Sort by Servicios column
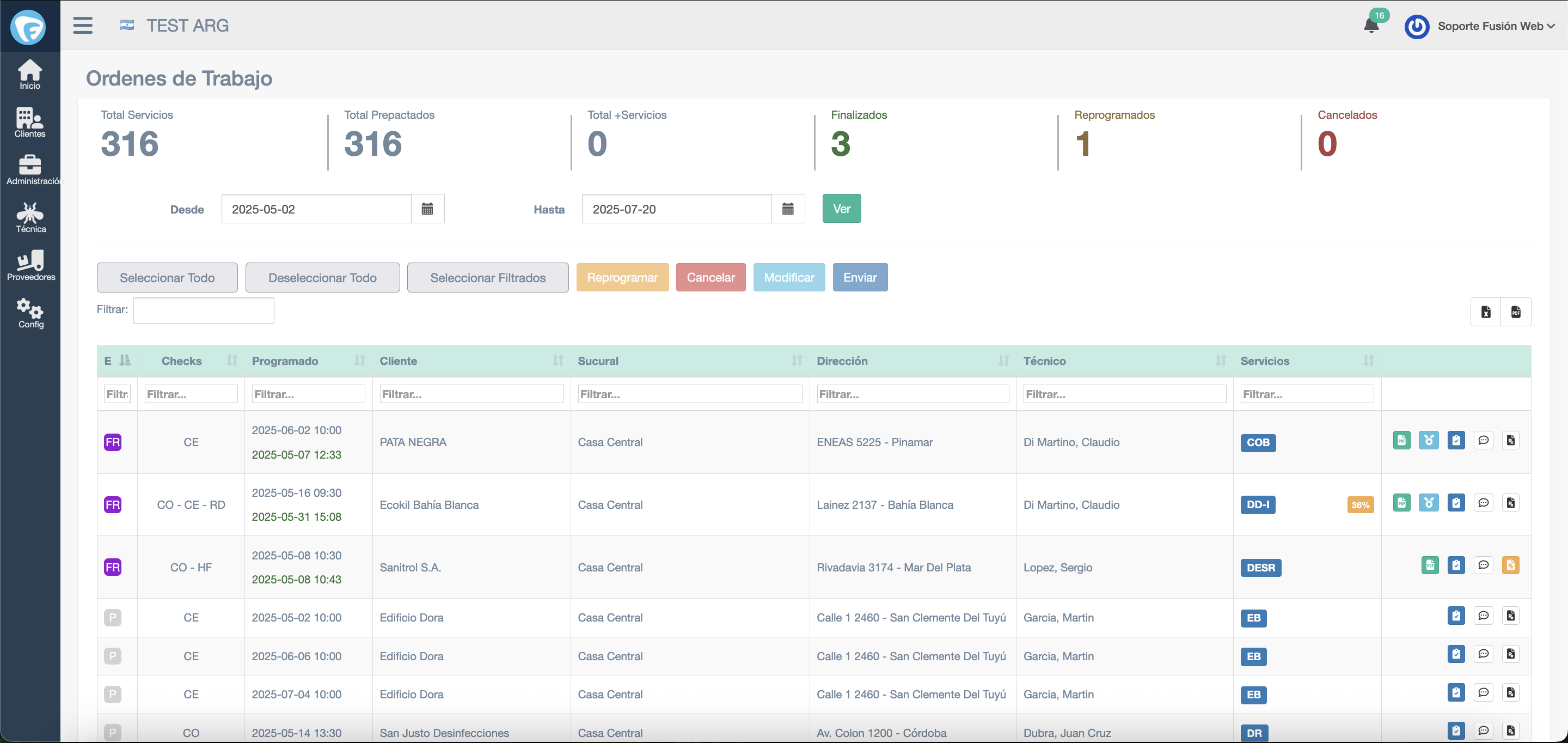Screen dimensions: 1568x743 (x=1307, y=361)
